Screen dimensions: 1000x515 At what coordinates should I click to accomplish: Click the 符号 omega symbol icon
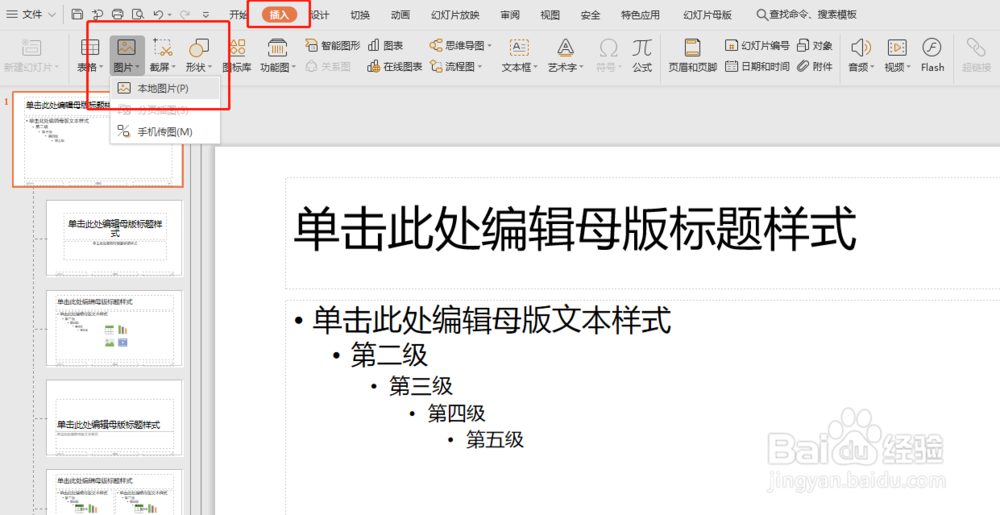[x=608, y=48]
